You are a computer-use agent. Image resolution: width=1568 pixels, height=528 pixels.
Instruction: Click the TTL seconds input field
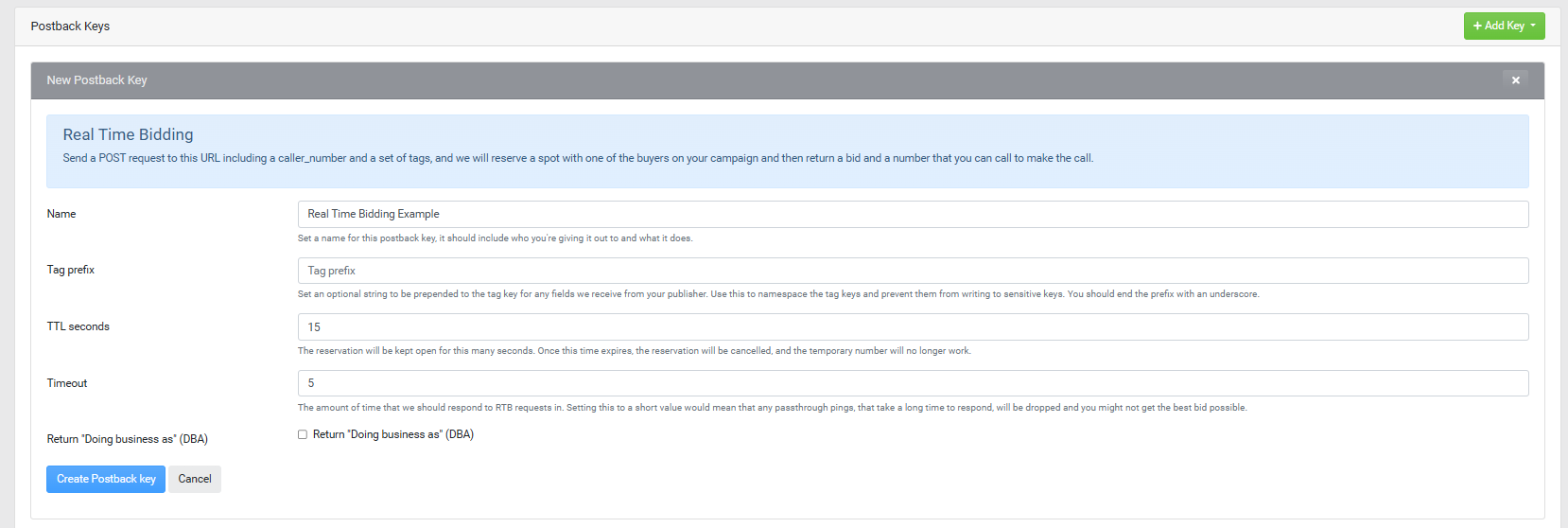pos(912,327)
